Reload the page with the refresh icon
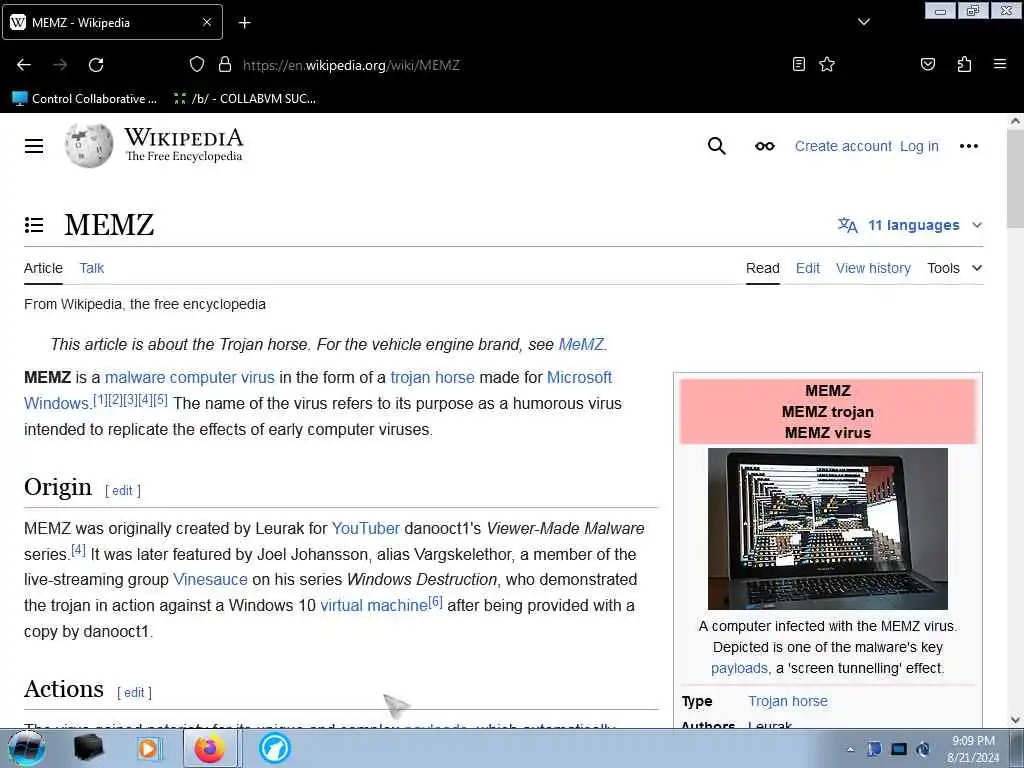This screenshot has width=1024, height=768. (x=96, y=65)
